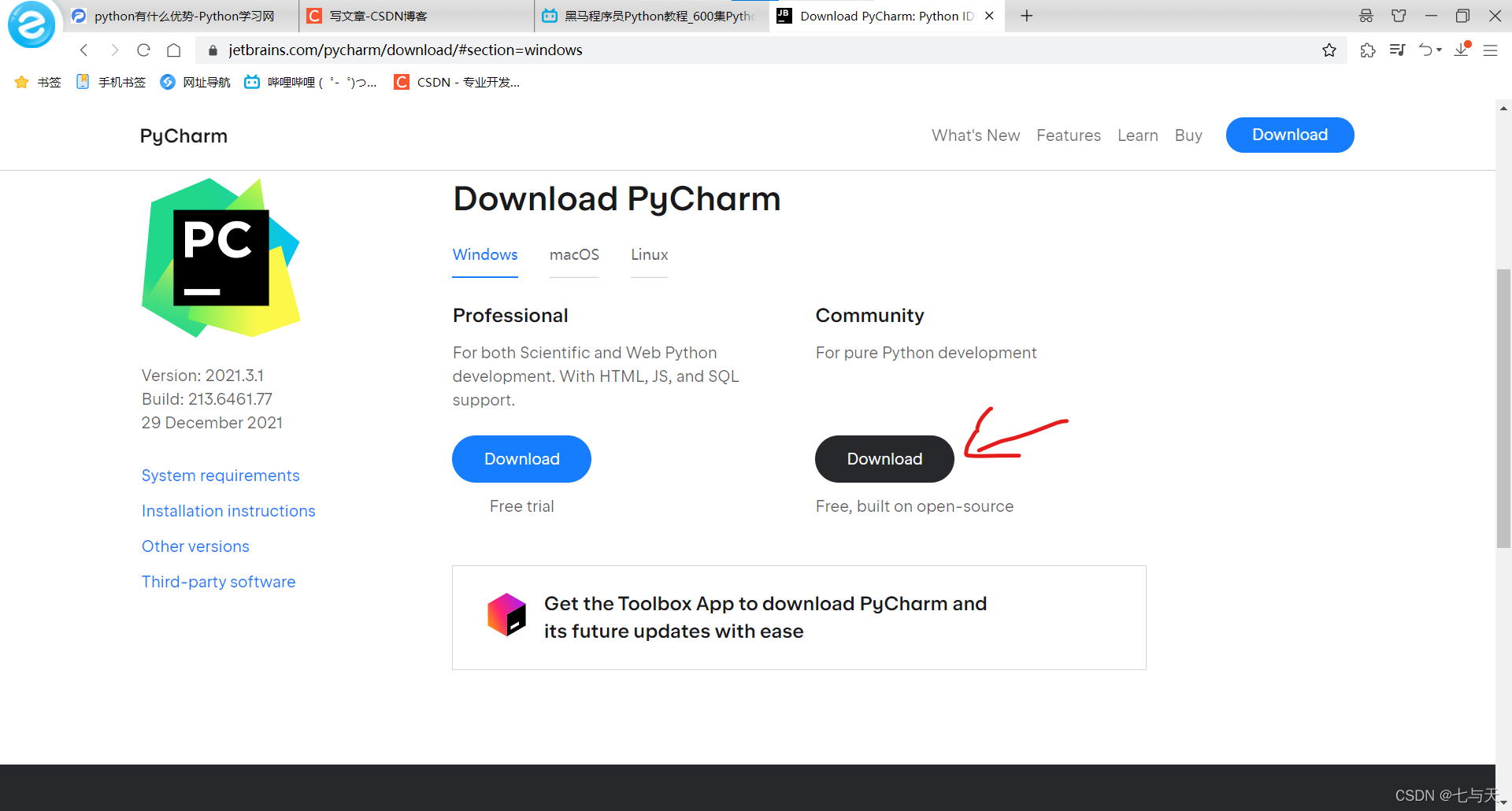Screen dimensions: 1512x811
Task: Close the Download PyCharm tab
Action: pyautogui.click(x=989, y=16)
